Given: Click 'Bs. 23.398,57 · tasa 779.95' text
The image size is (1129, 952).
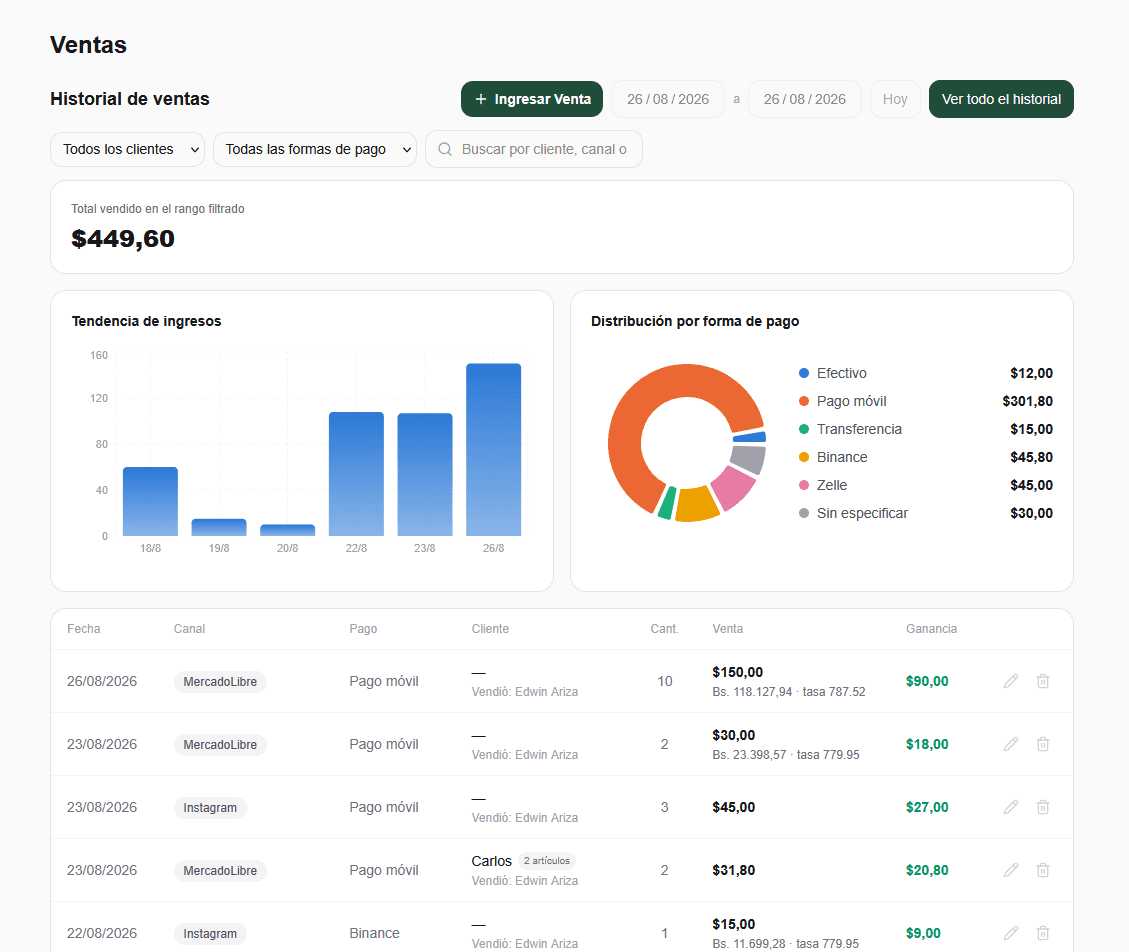Looking at the screenshot, I should [786, 755].
